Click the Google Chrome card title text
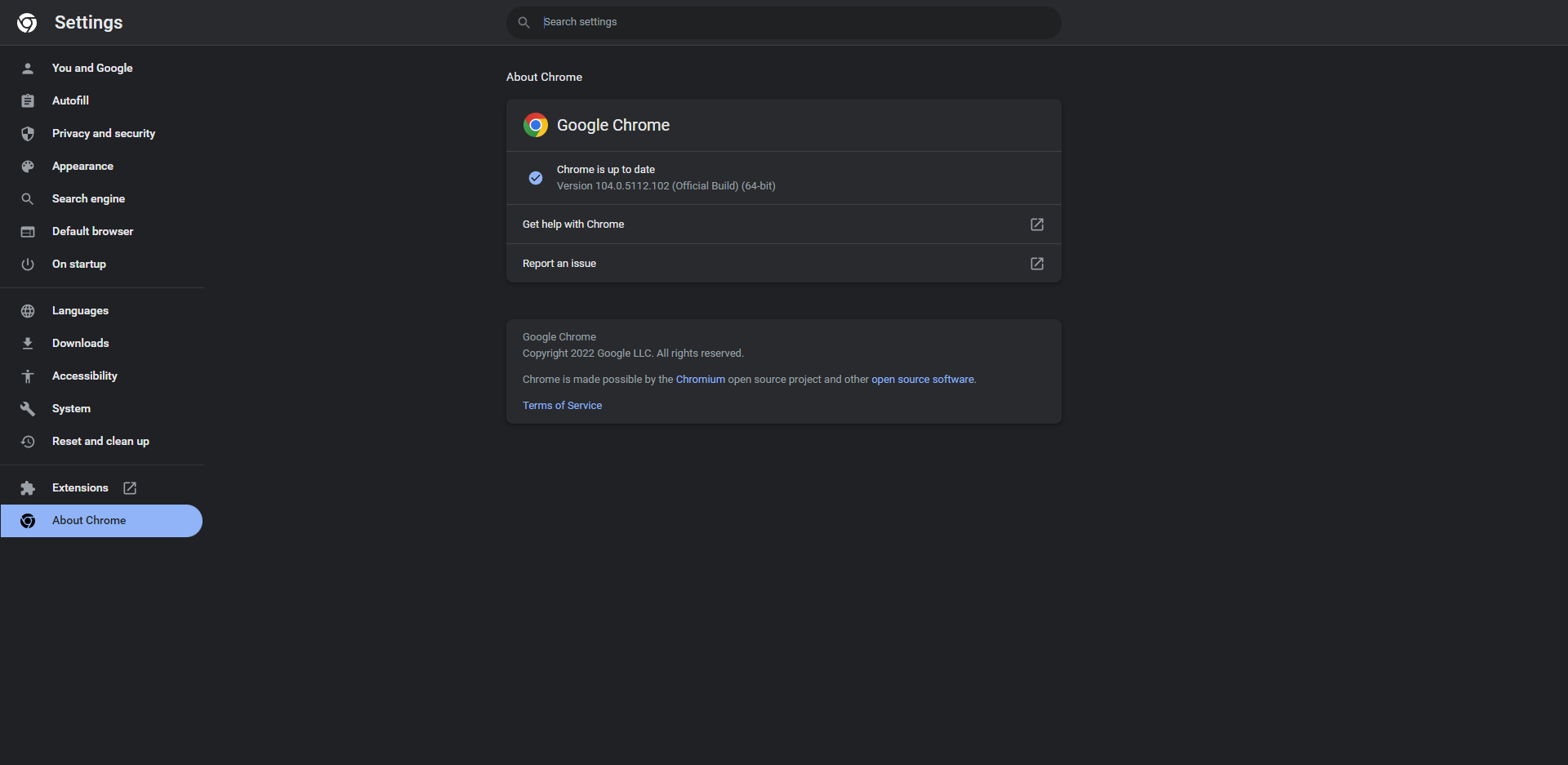 tap(613, 126)
